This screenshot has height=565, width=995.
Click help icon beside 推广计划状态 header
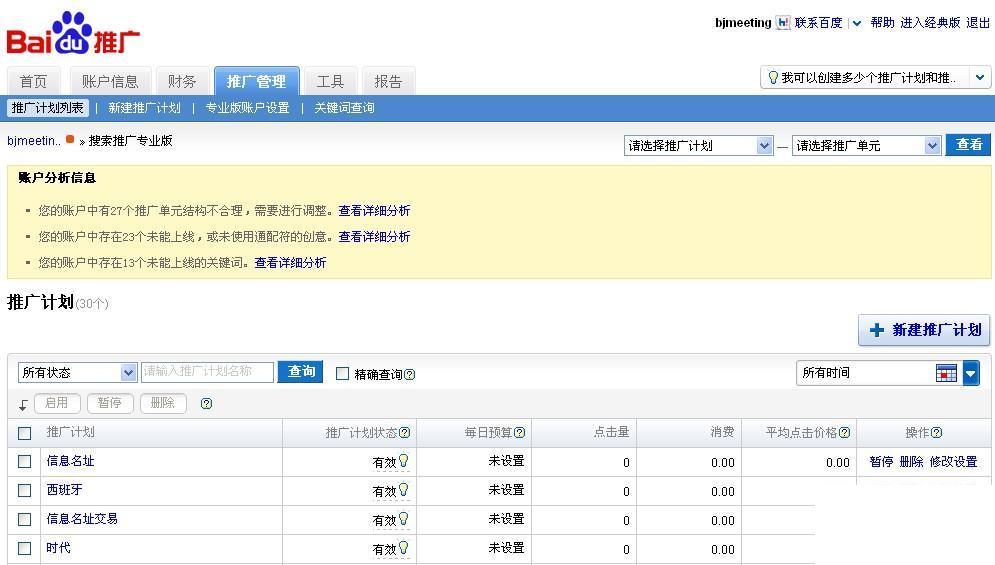[404, 432]
